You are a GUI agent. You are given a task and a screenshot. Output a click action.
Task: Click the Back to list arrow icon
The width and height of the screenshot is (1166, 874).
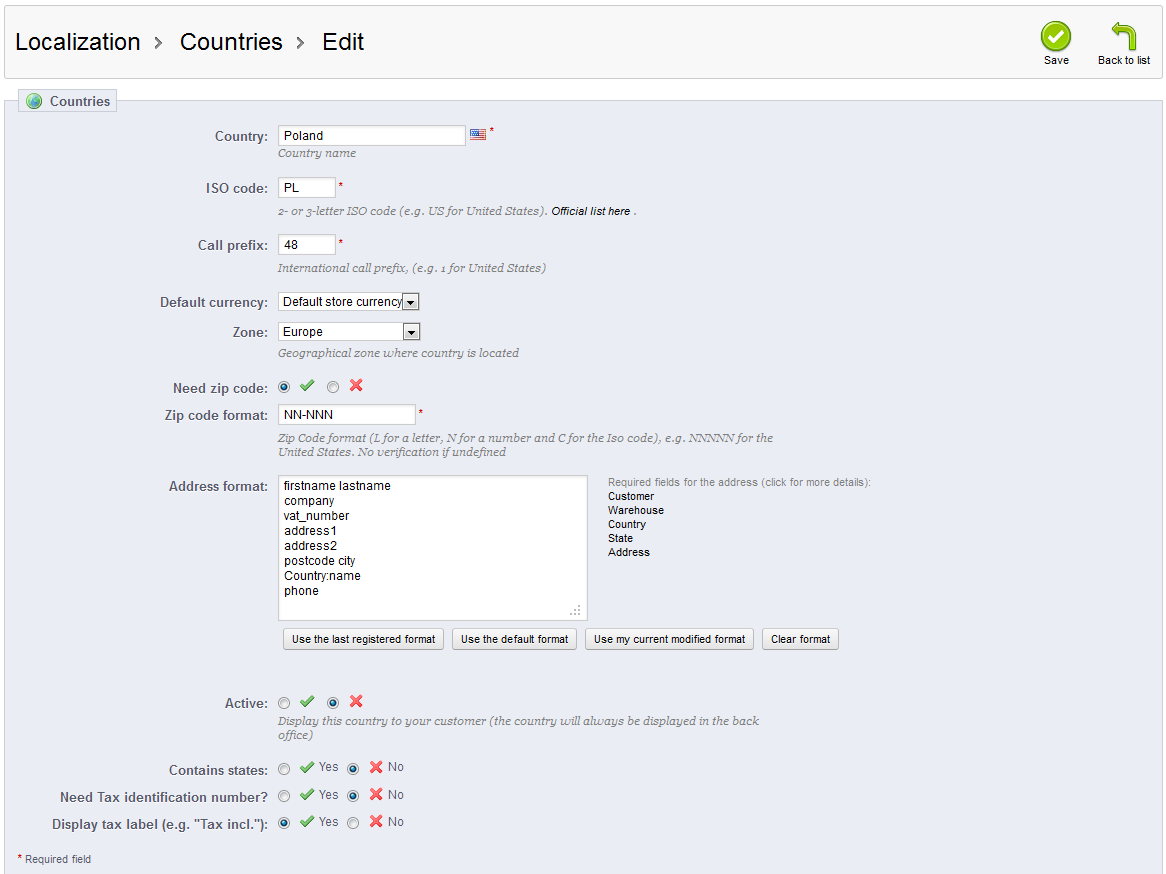tap(1123, 37)
